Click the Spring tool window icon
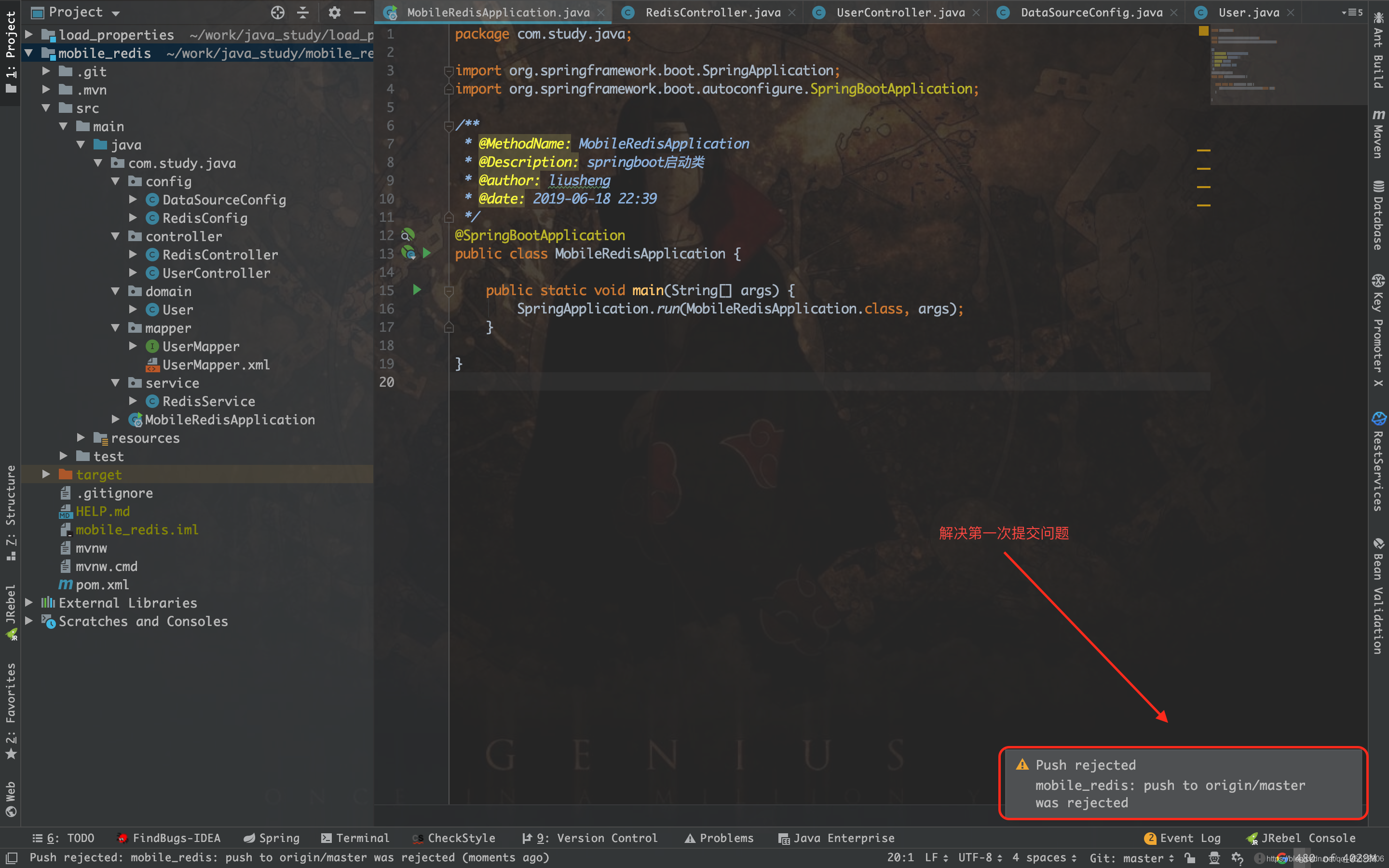Viewport: 1389px width, 868px height. click(x=270, y=838)
